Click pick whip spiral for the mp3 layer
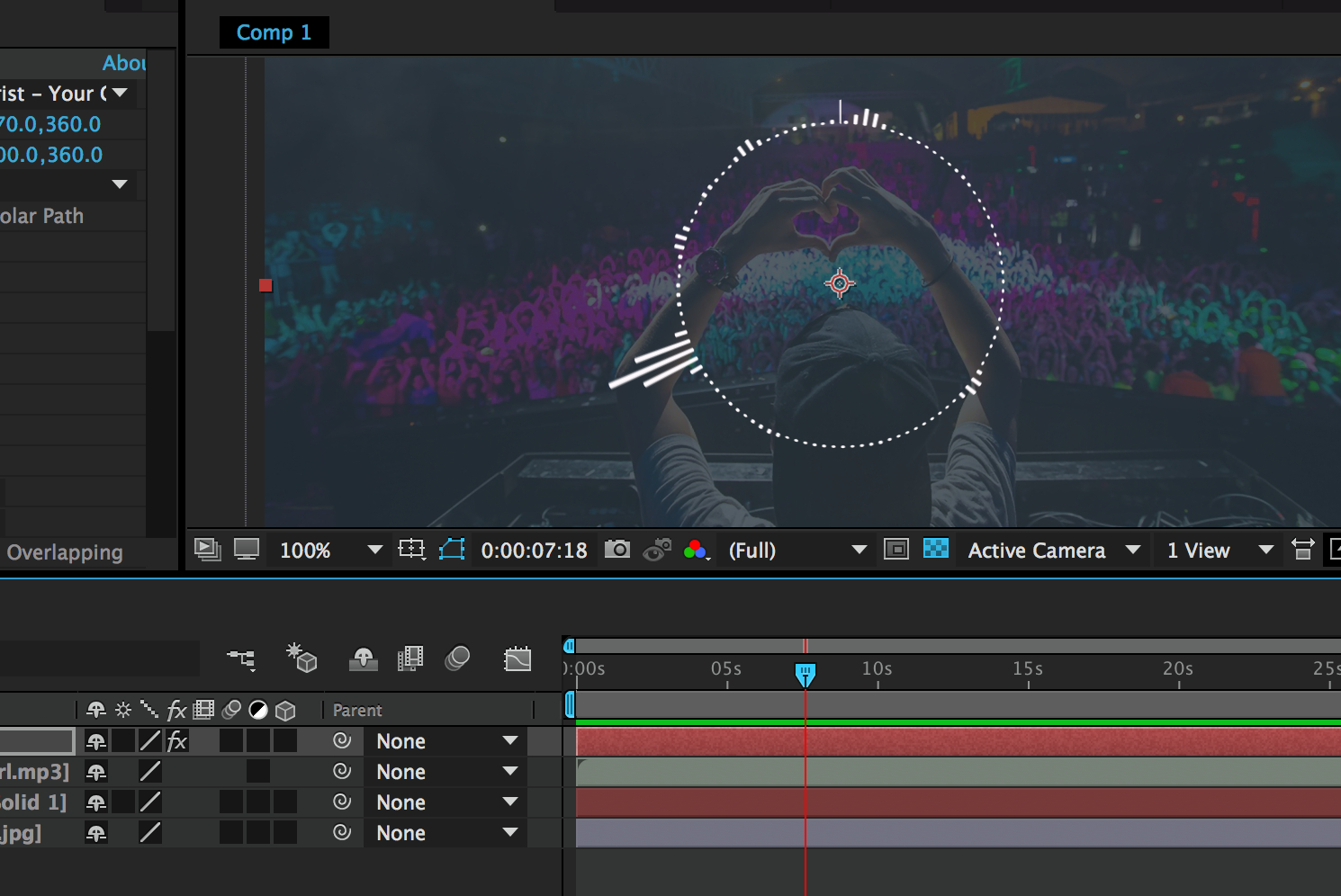Image resolution: width=1341 pixels, height=896 pixels. tap(342, 772)
